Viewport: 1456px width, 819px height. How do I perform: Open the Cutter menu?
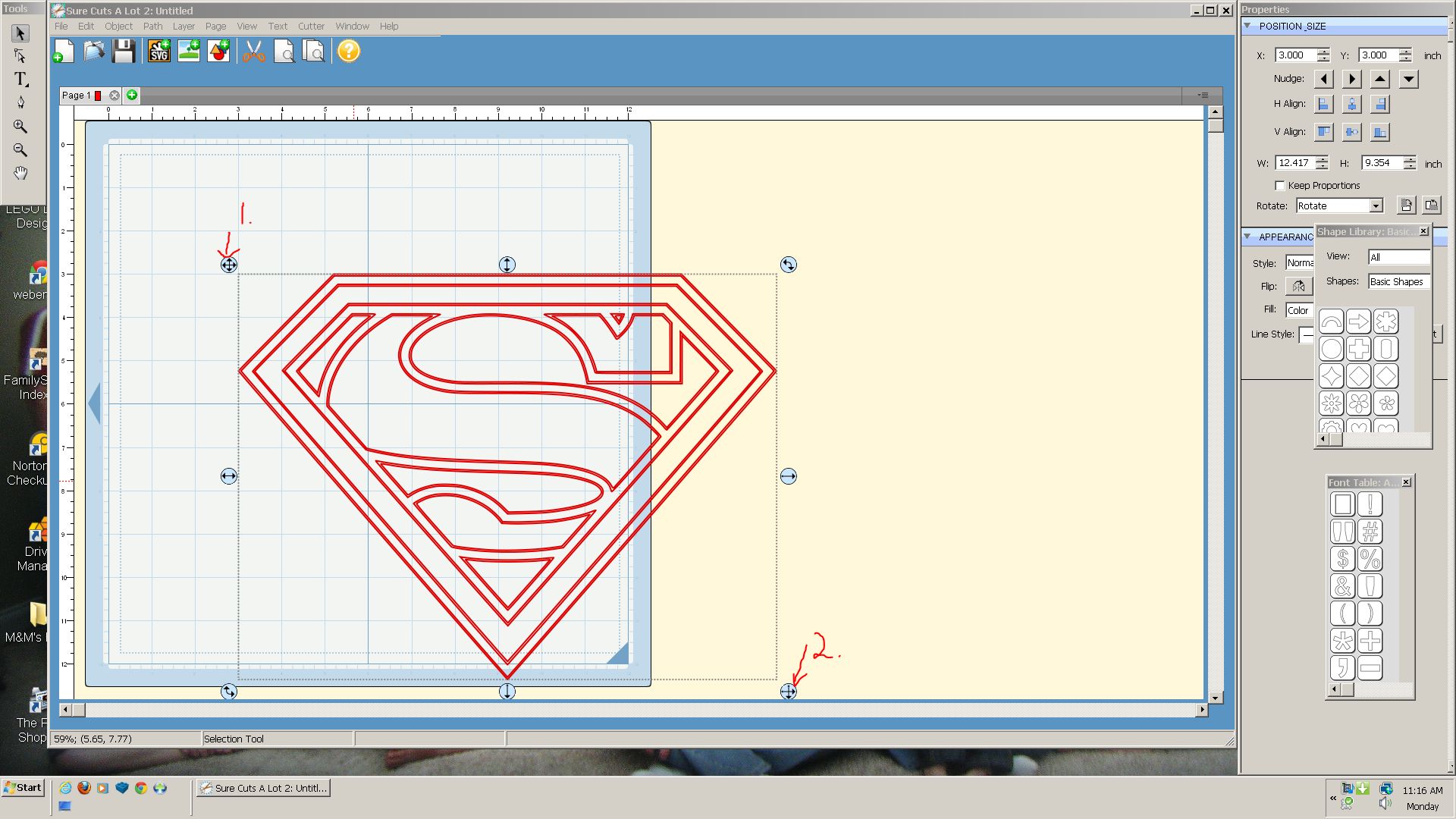tap(311, 26)
